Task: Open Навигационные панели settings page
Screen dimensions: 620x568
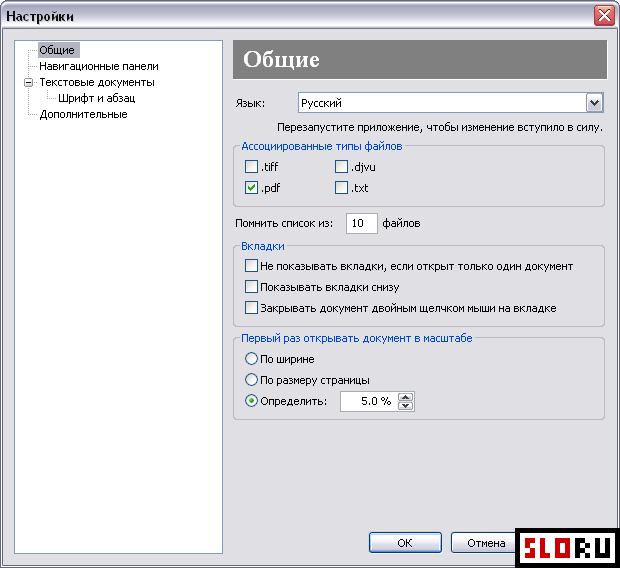Action: 99,66
